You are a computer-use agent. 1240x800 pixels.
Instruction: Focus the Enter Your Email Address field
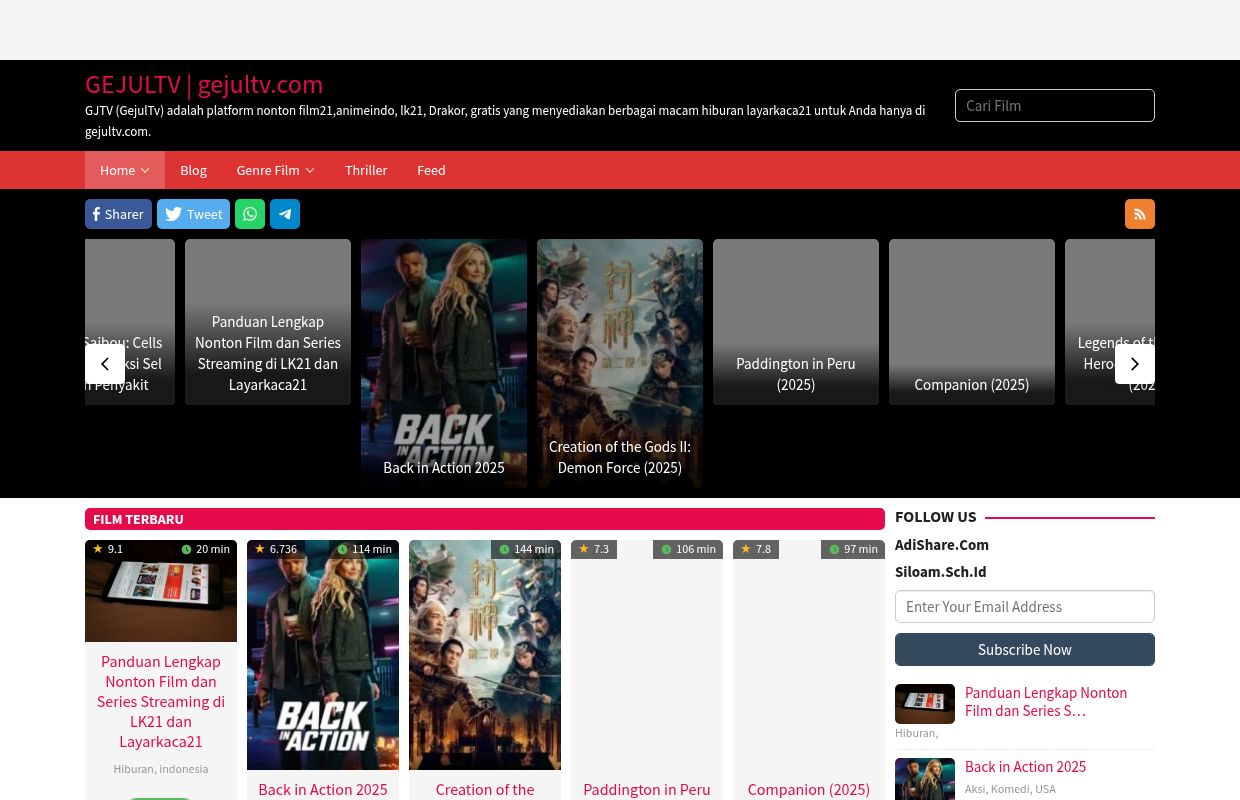[1025, 606]
